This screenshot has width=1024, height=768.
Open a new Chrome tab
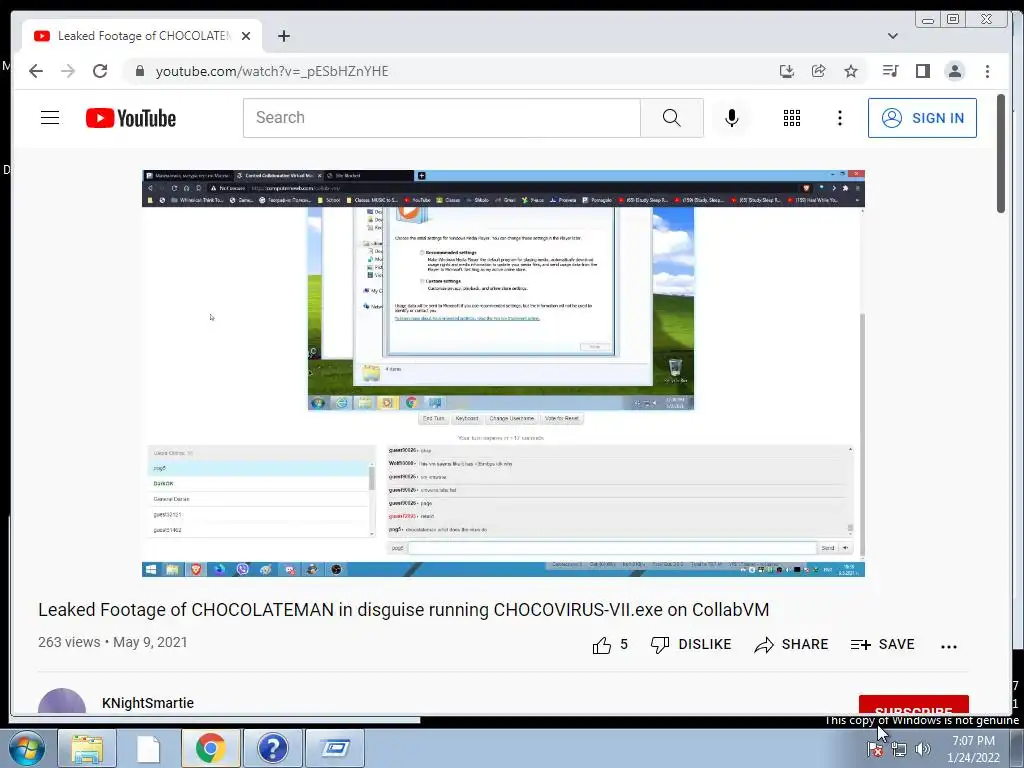pos(283,36)
